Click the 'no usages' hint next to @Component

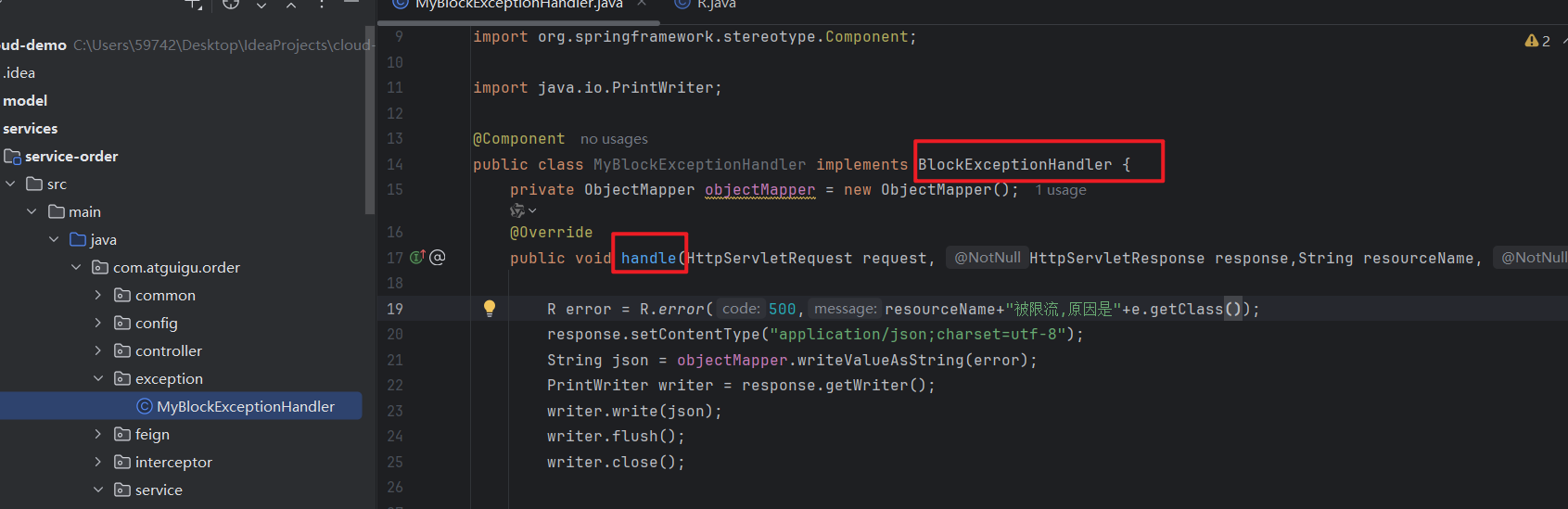(614, 139)
